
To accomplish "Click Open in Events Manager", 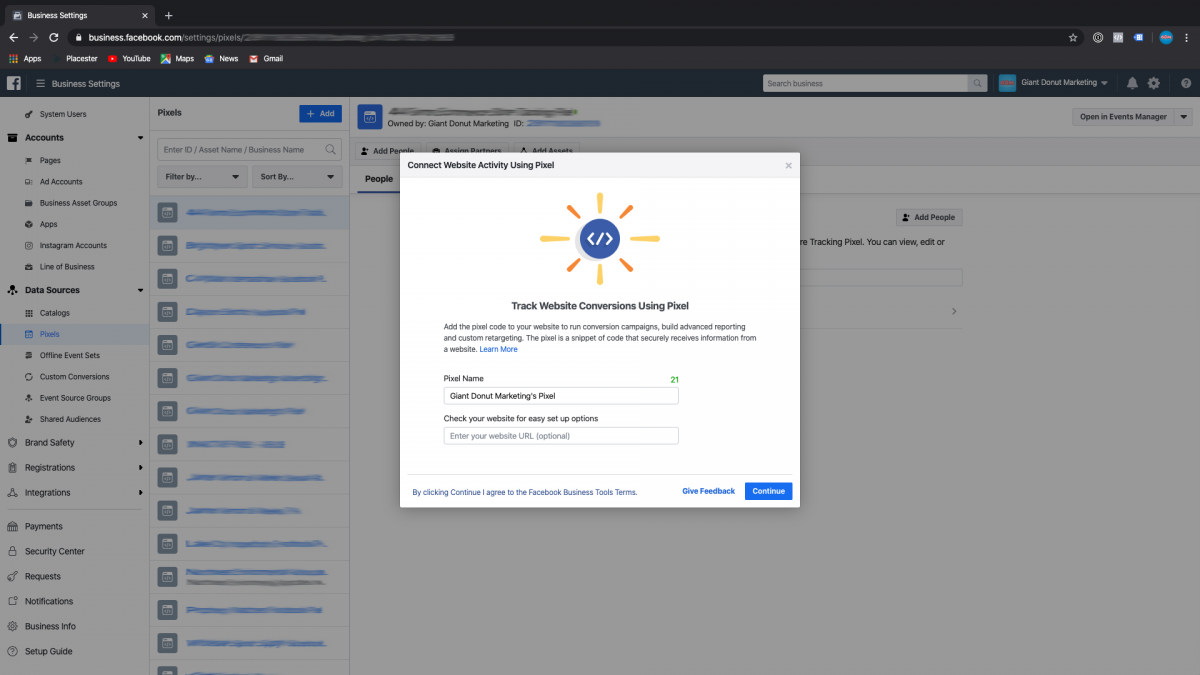I will tap(1123, 117).
